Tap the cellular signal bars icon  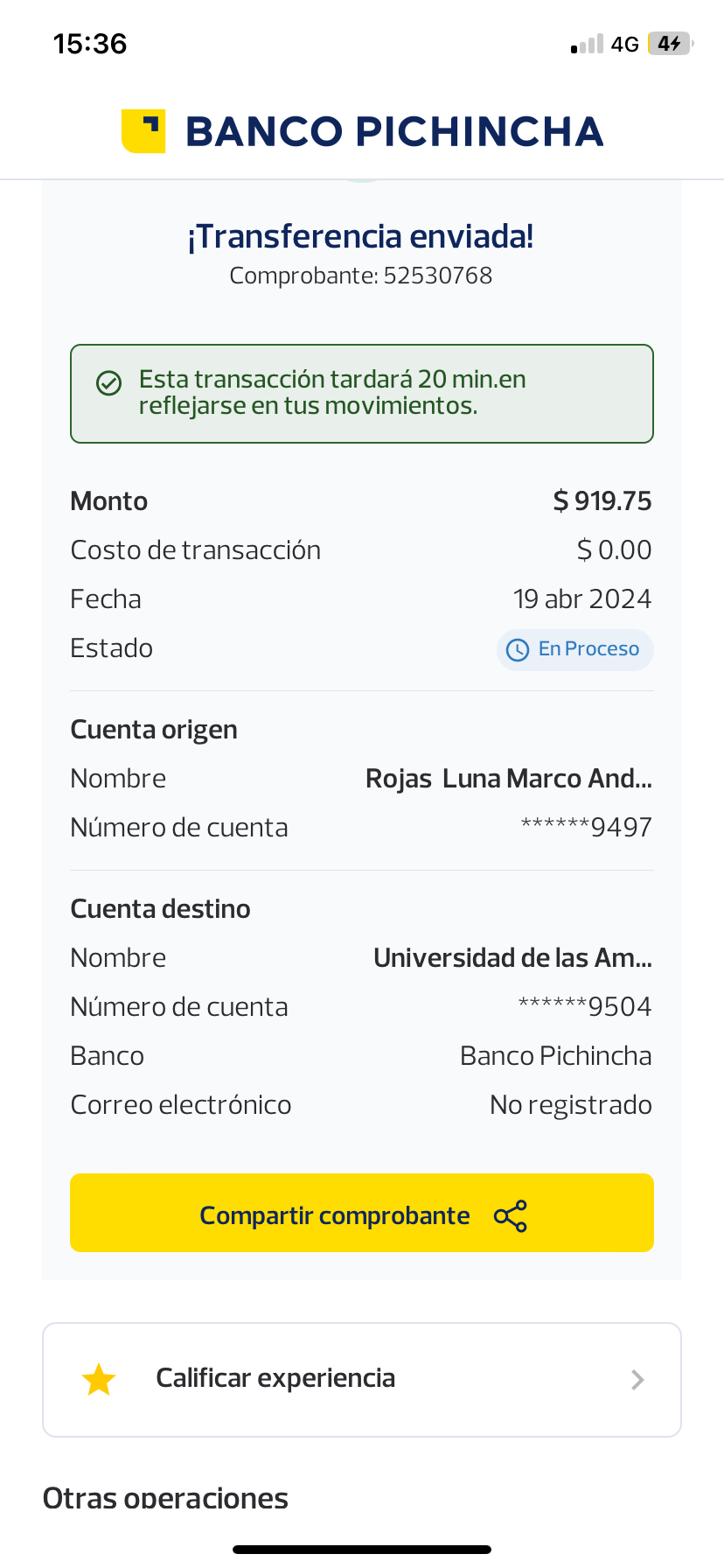587,45
